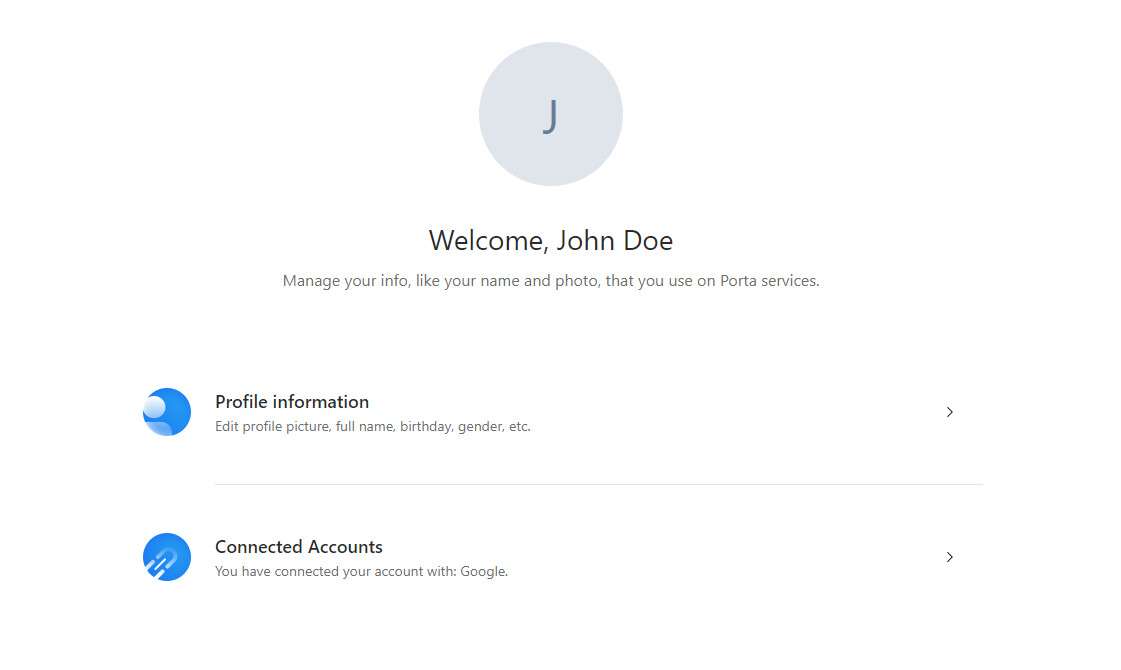This screenshot has height=670, width=1121.
Task: Expand Connected Accounts with its chevron arrow
Action: [949, 557]
